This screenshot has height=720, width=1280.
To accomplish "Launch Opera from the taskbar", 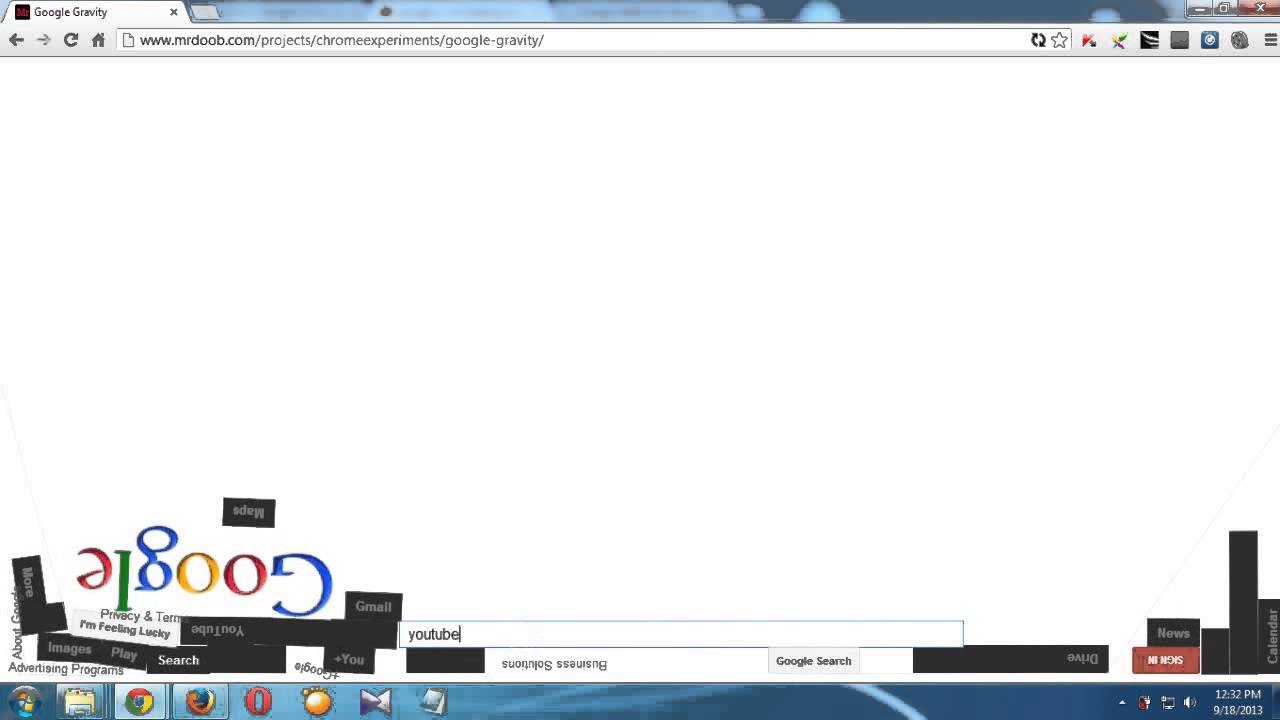I will click(258, 702).
